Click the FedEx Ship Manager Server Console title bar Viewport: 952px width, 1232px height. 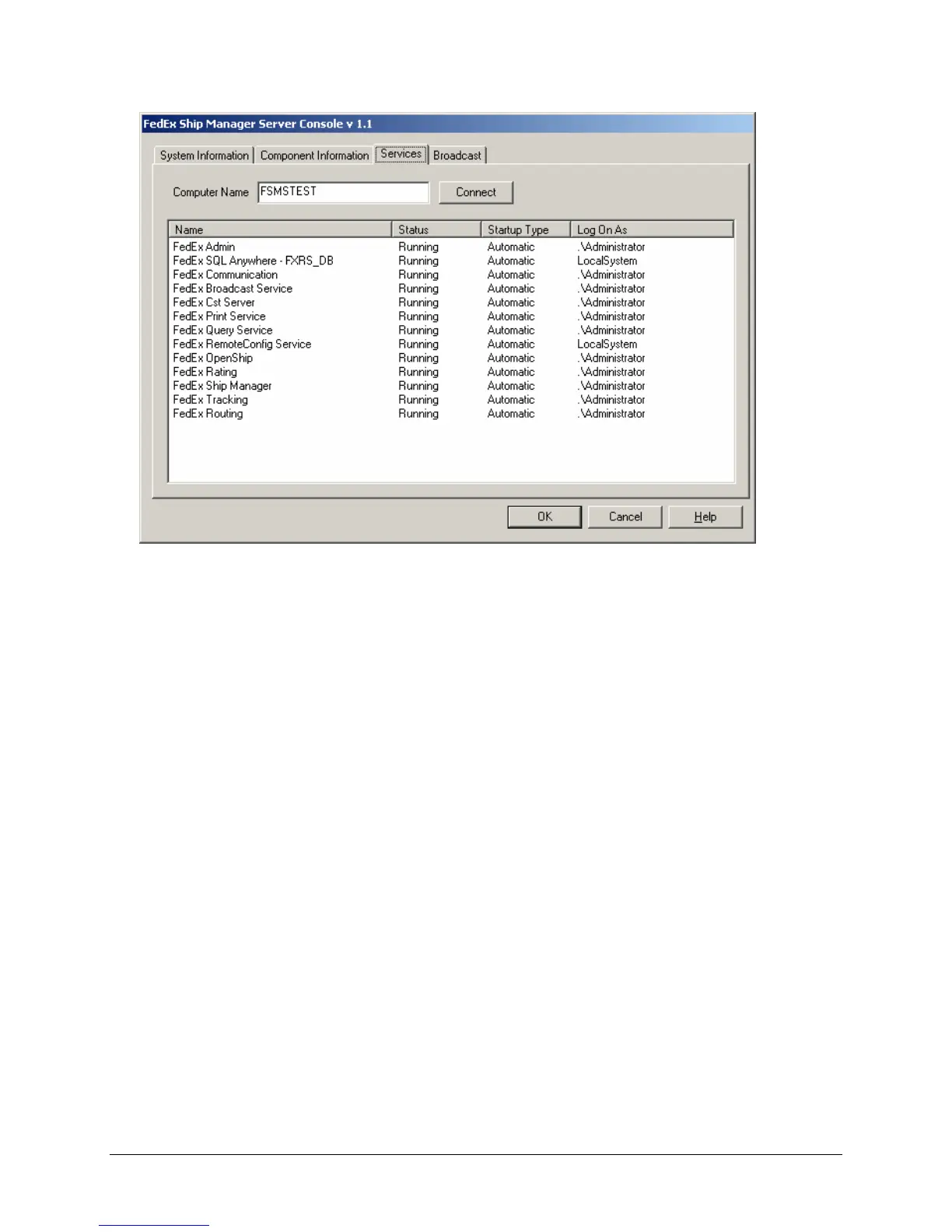447,124
